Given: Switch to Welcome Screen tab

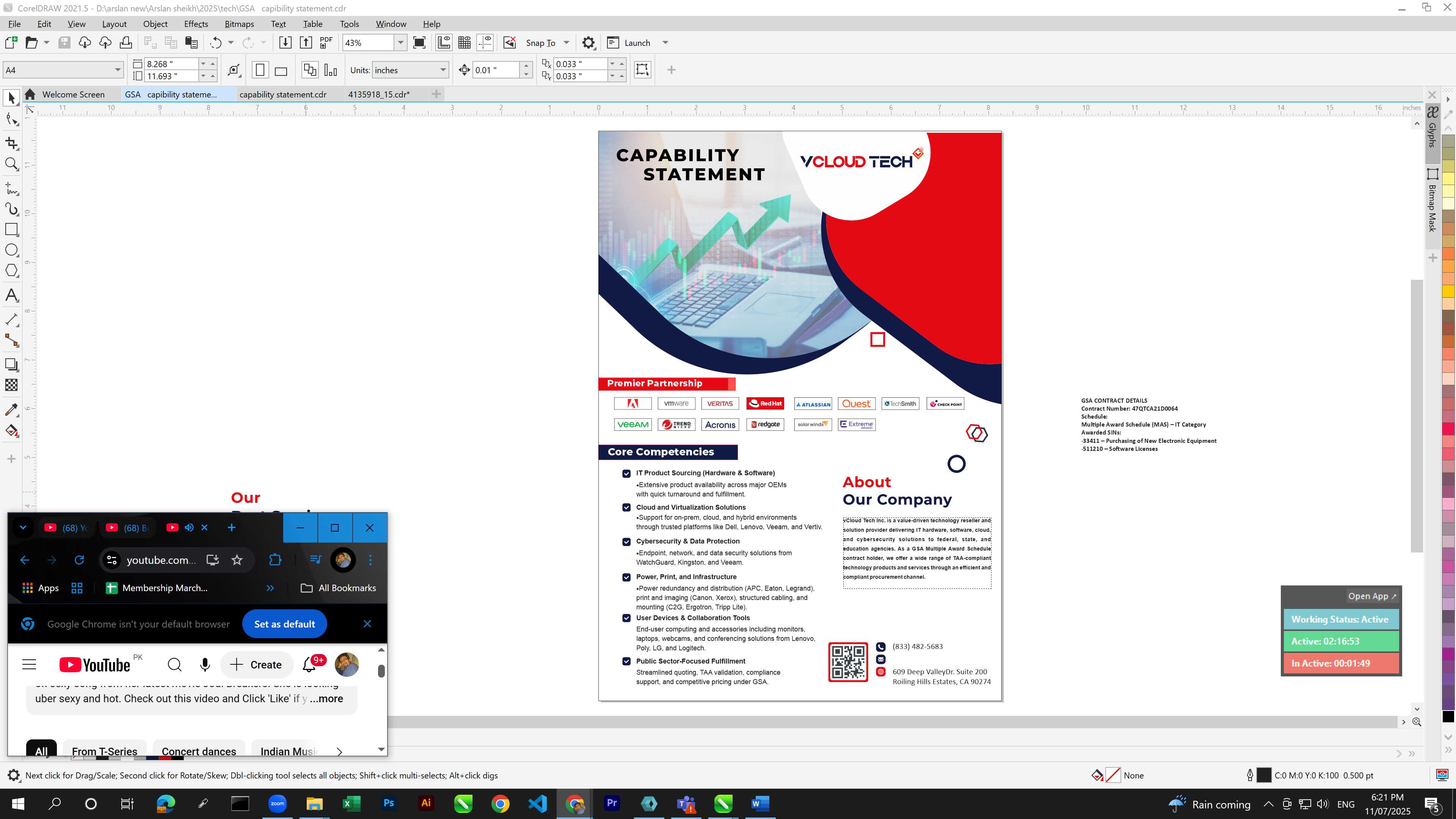Looking at the screenshot, I should pos(74,94).
